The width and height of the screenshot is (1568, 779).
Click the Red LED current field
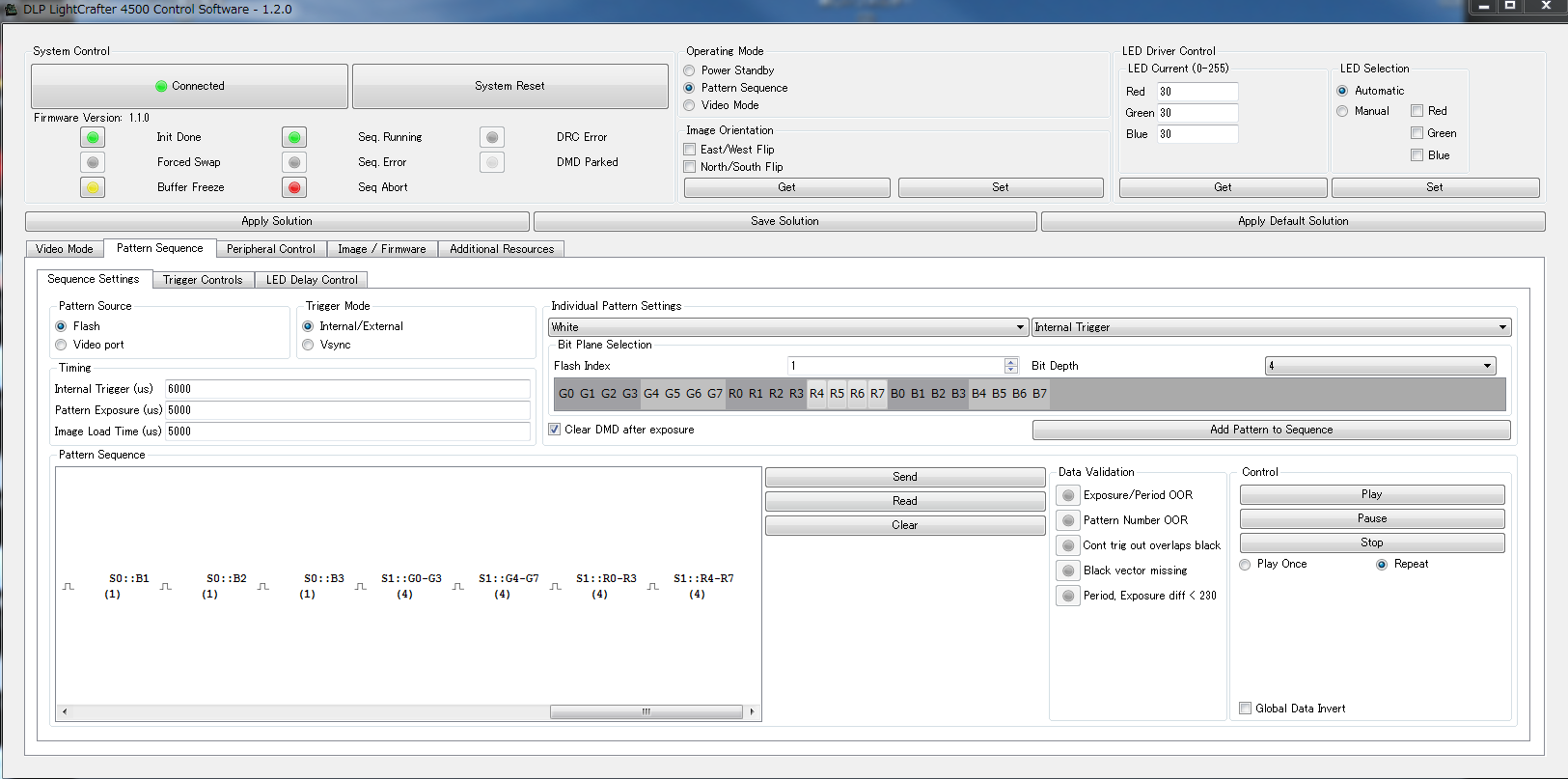pos(1197,92)
